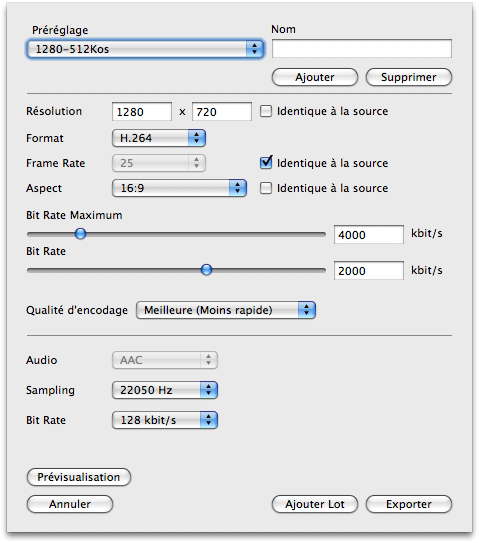Open the audio Bit Rate 128 kbit/s dropdown
Viewport: 479px width, 543px height.
click(165, 420)
